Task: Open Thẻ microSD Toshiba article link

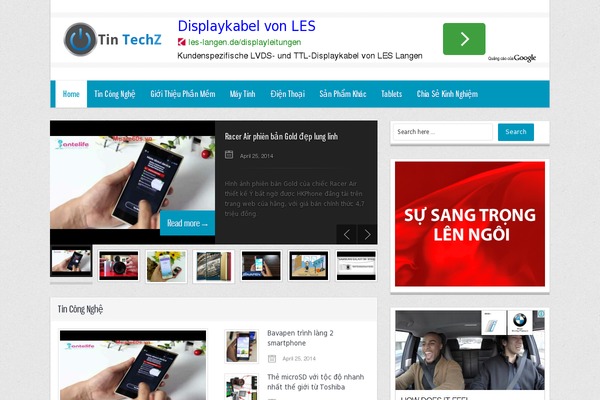Action: click(x=316, y=382)
